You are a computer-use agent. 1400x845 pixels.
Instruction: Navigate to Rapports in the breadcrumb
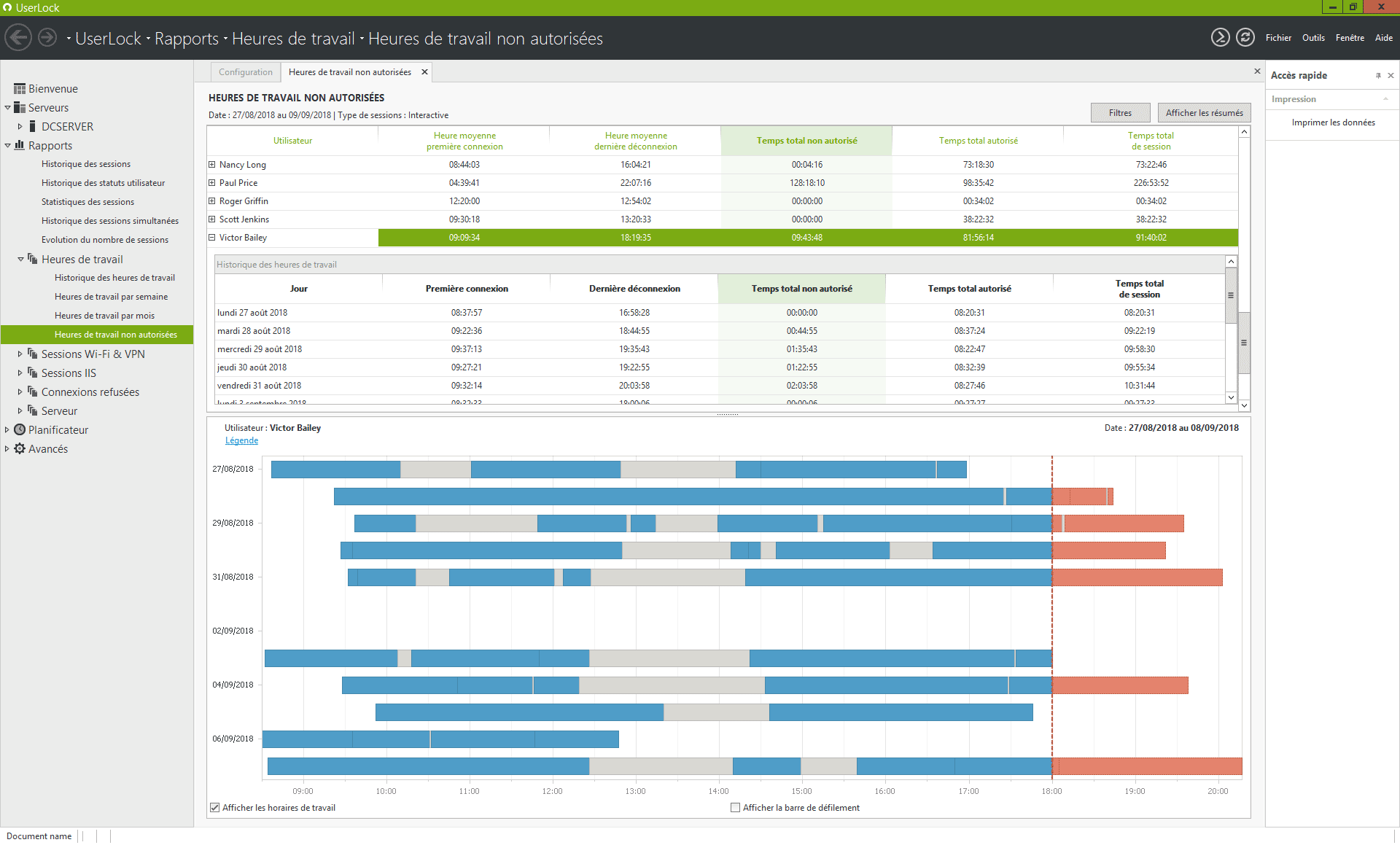click(x=187, y=39)
